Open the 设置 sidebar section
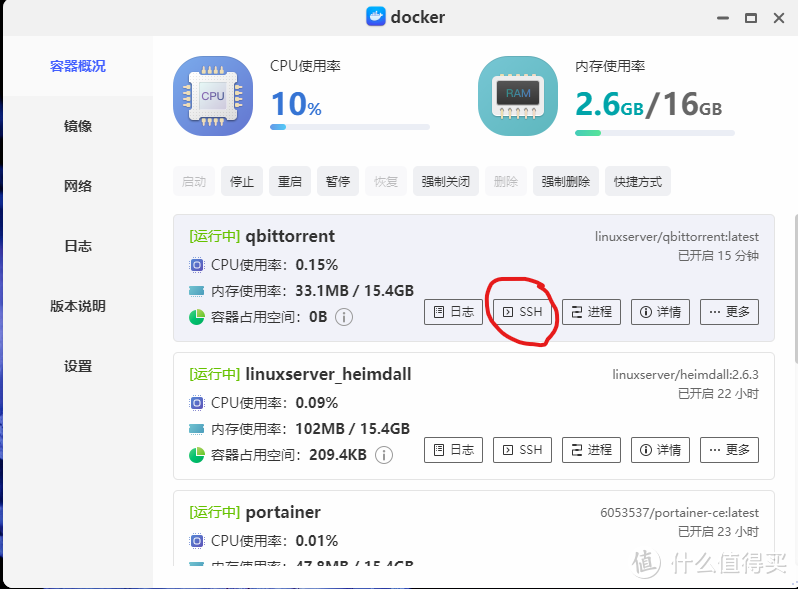 pos(78,367)
